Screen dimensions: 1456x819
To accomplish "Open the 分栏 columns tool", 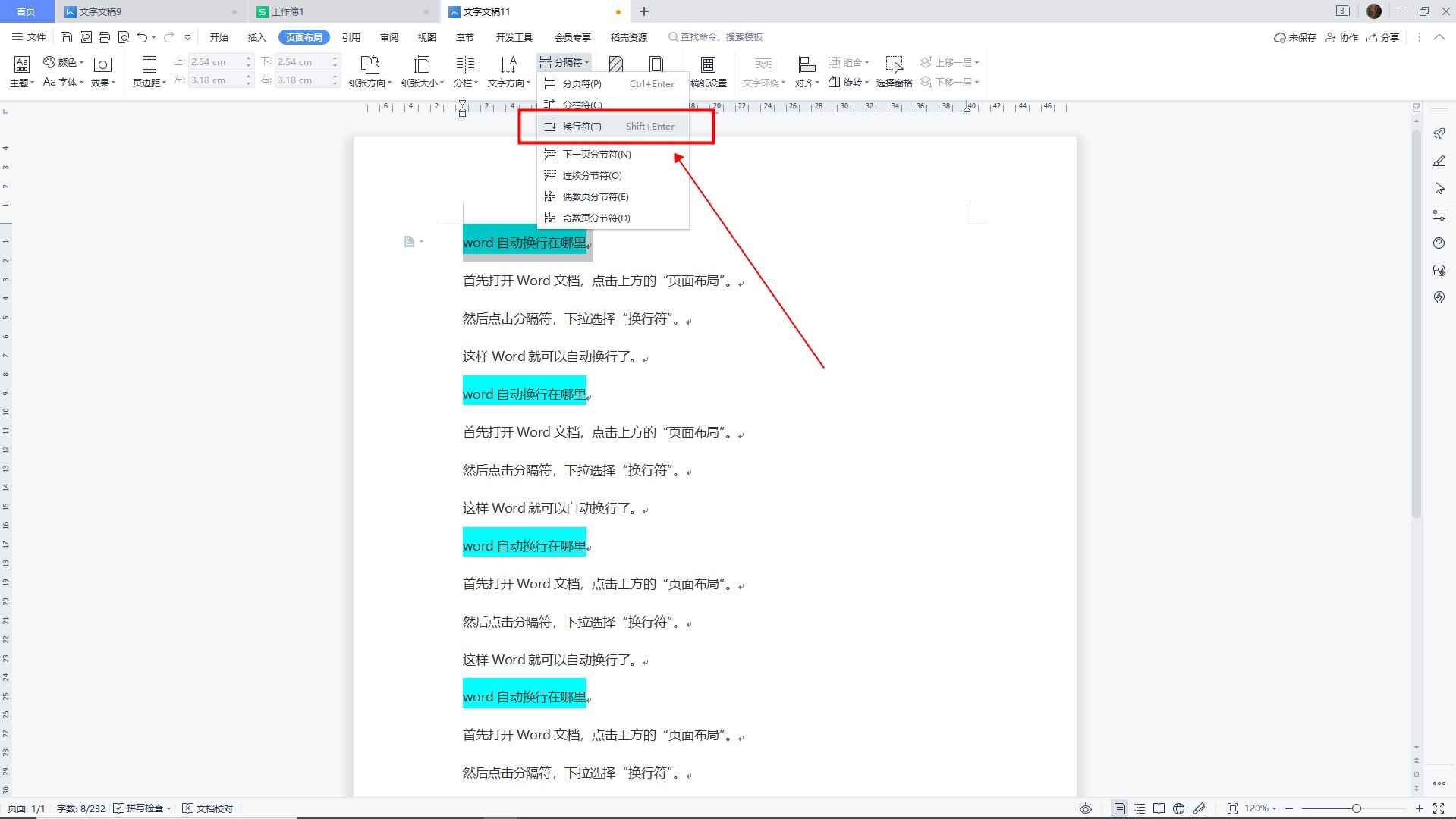I will pos(464,71).
